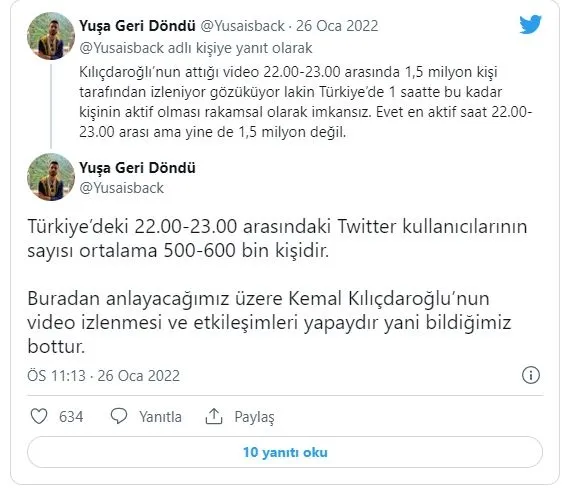
Task: Open '@Yusaisback' handle in top tweet header
Action: point(243,26)
